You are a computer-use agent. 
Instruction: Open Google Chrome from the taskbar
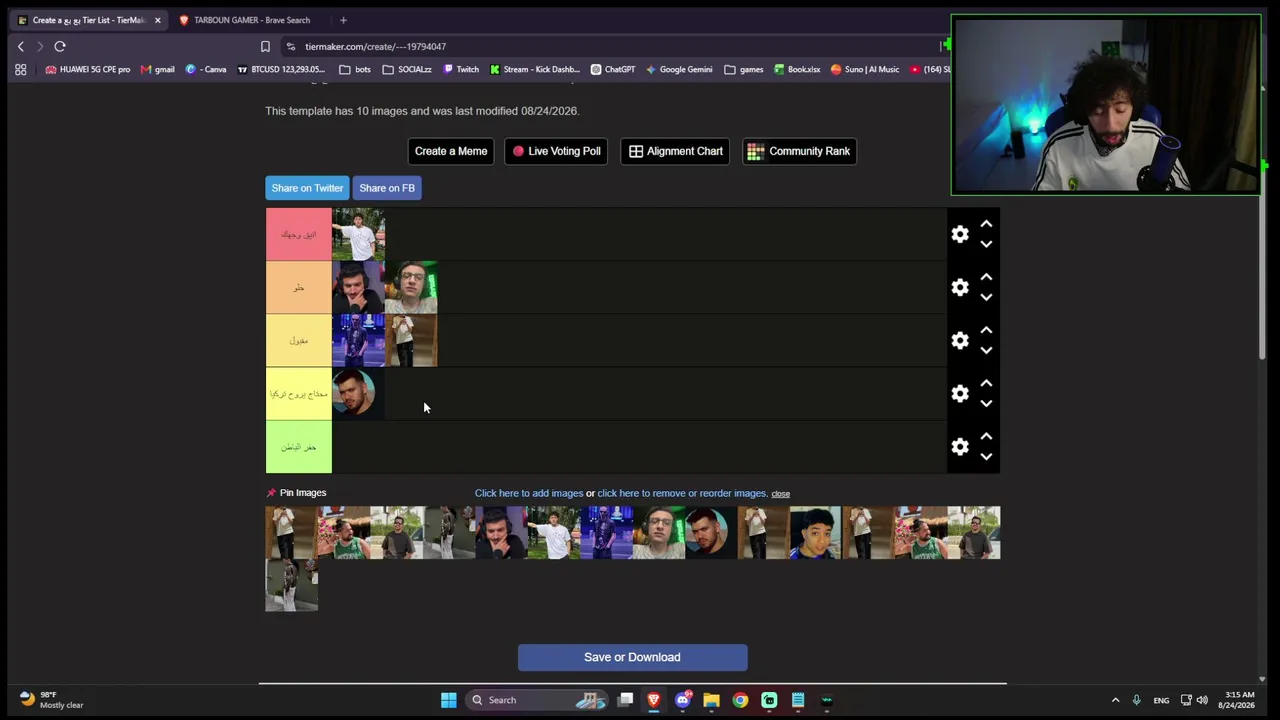coord(740,700)
